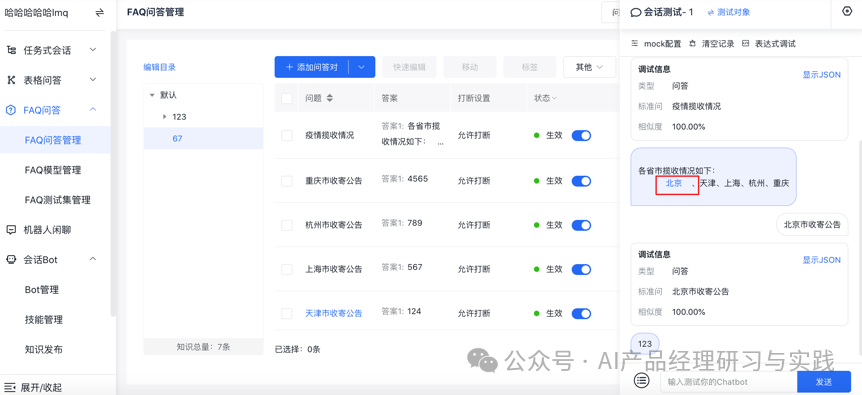Click the sort icon next to 问题
The image size is (862, 395).
330,98
